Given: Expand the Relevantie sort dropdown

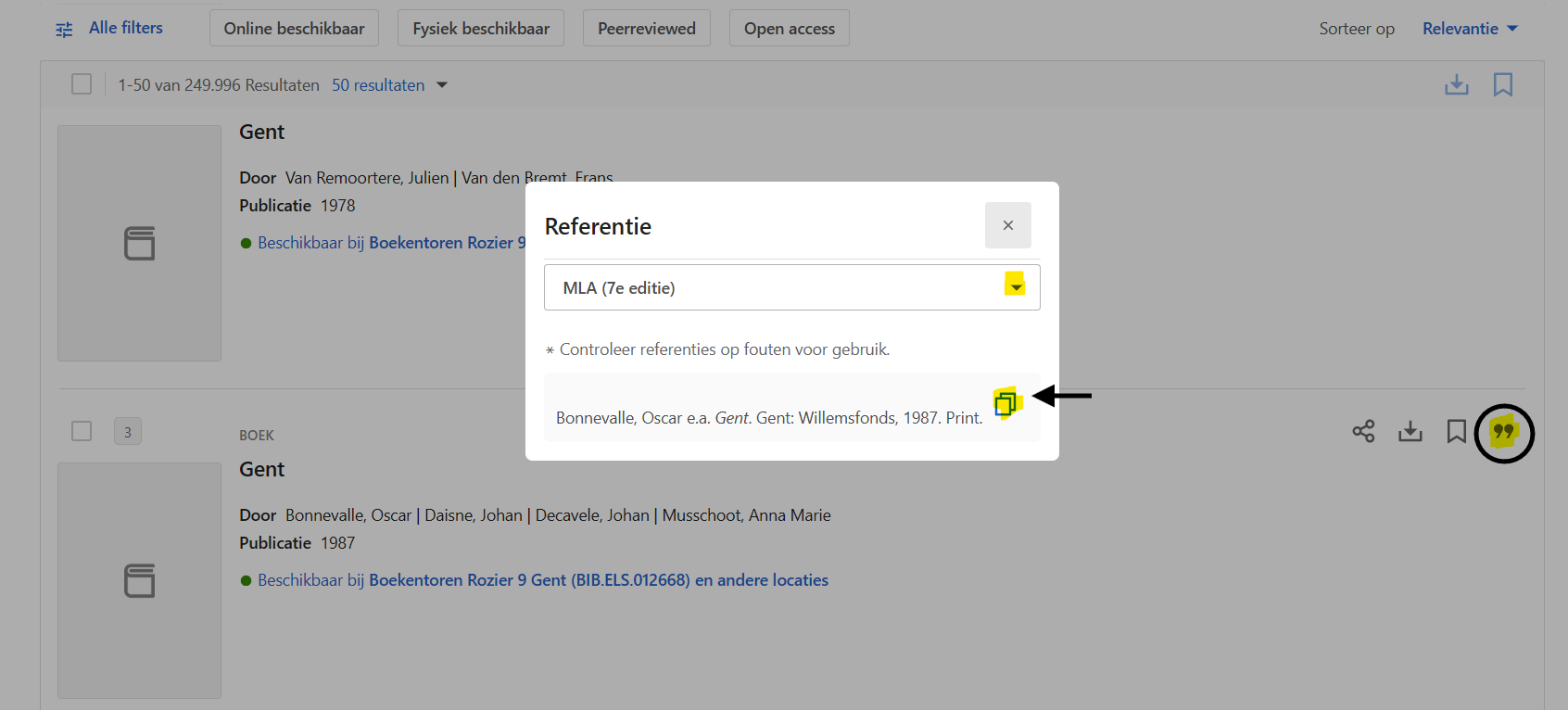Looking at the screenshot, I should click(x=1470, y=29).
